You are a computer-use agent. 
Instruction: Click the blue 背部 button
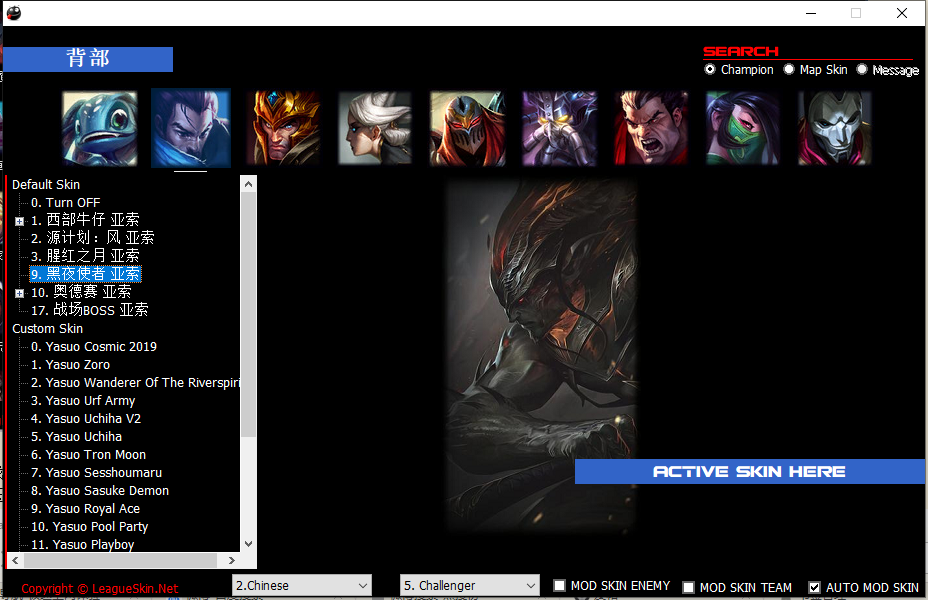(x=88, y=59)
